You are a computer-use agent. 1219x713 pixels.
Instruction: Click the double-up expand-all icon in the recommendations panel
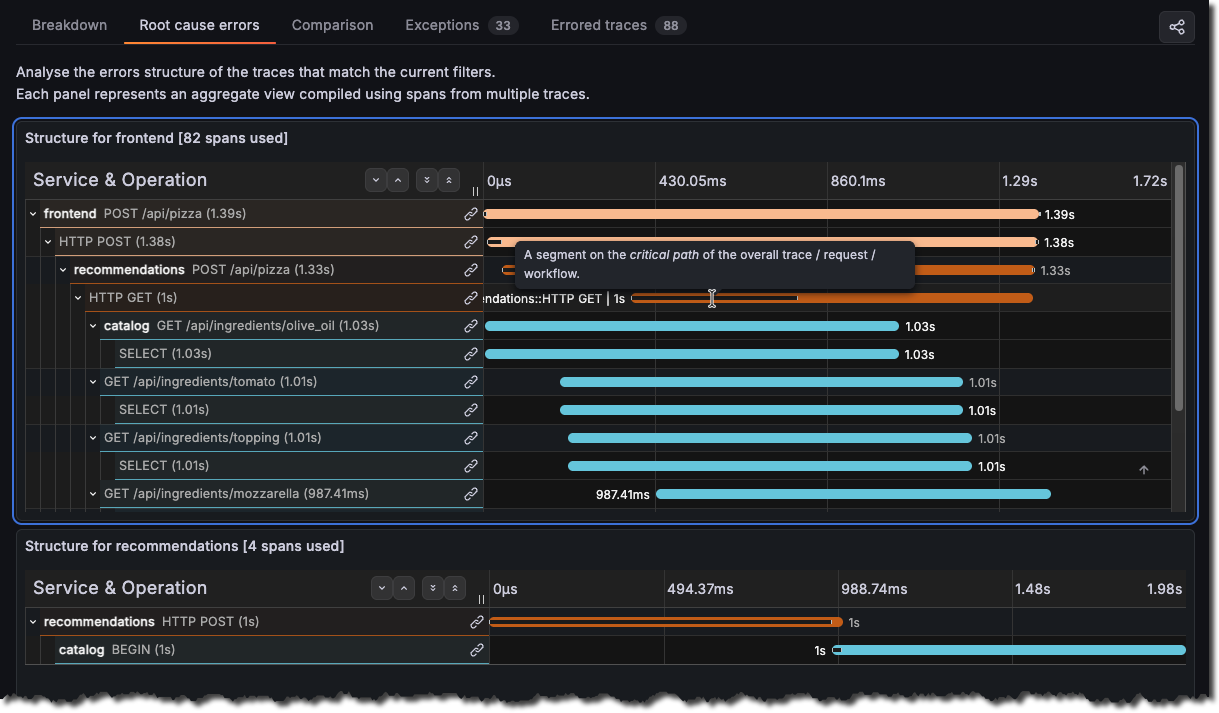pyautogui.click(x=454, y=588)
